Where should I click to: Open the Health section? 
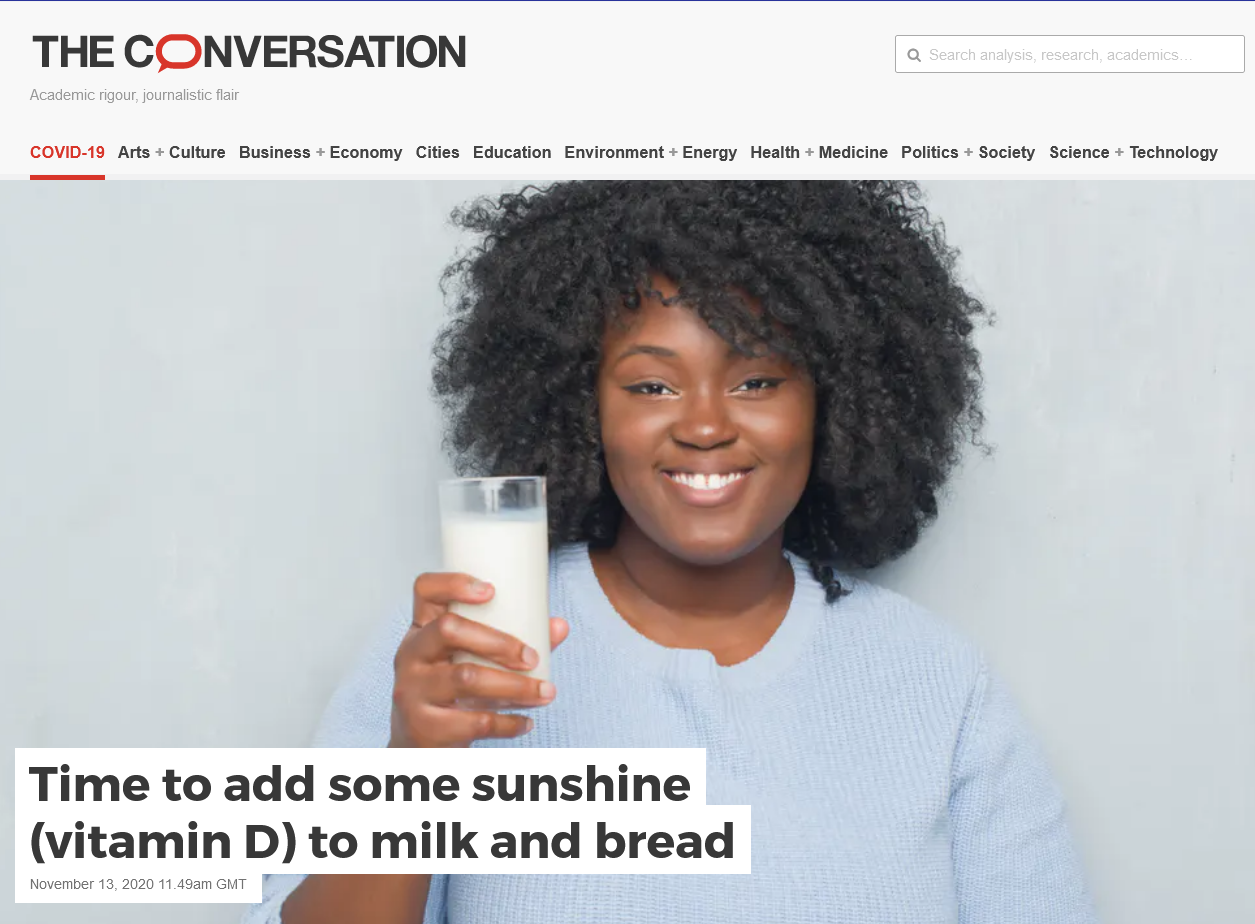pos(775,152)
